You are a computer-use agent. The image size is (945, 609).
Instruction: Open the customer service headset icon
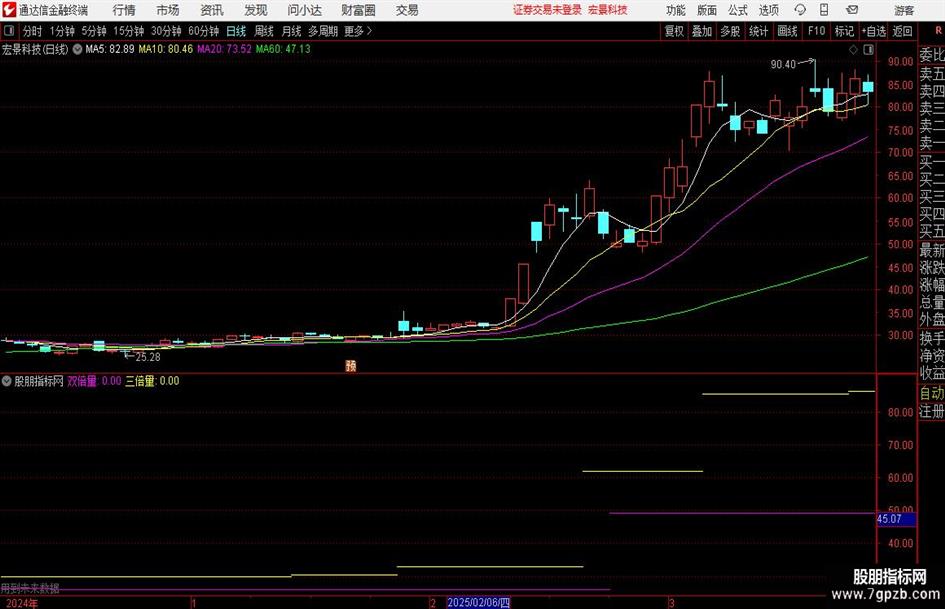[800, 10]
